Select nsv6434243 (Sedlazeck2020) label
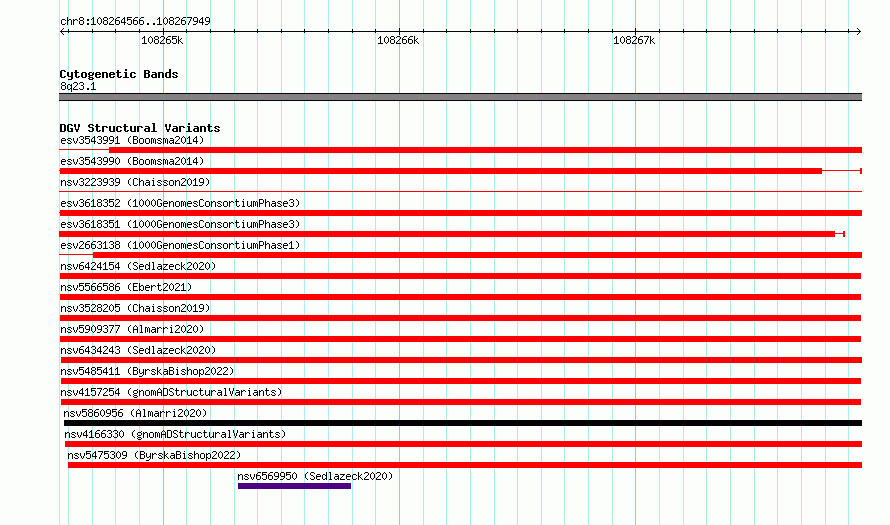This screenshot has height=525, width=890. (x=138, y=350)
